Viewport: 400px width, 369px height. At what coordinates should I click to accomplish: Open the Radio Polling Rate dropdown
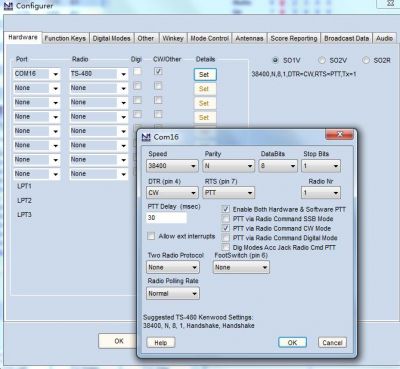pyautogui.click(x=173, y=293)
